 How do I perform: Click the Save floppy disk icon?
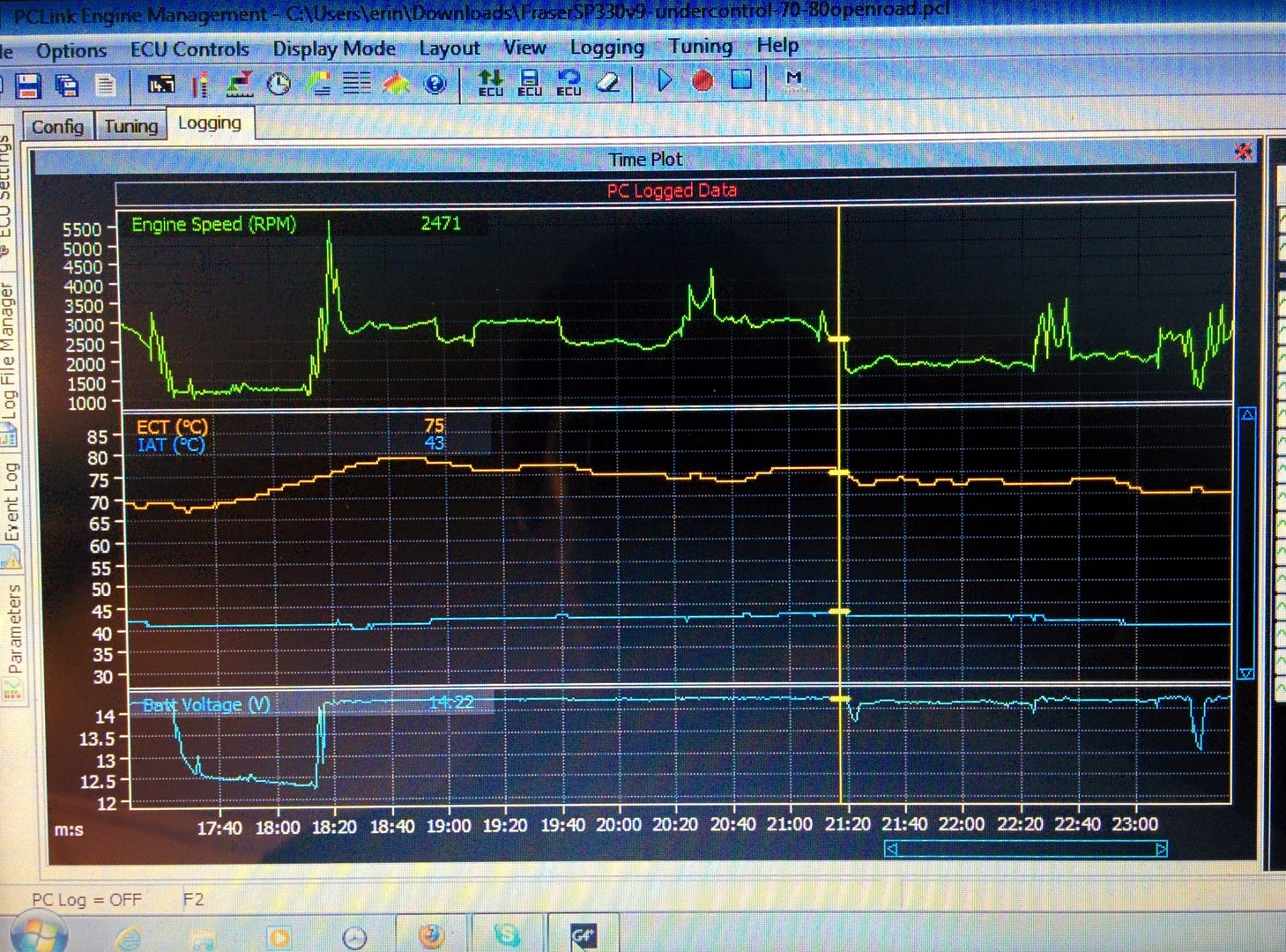27,86
